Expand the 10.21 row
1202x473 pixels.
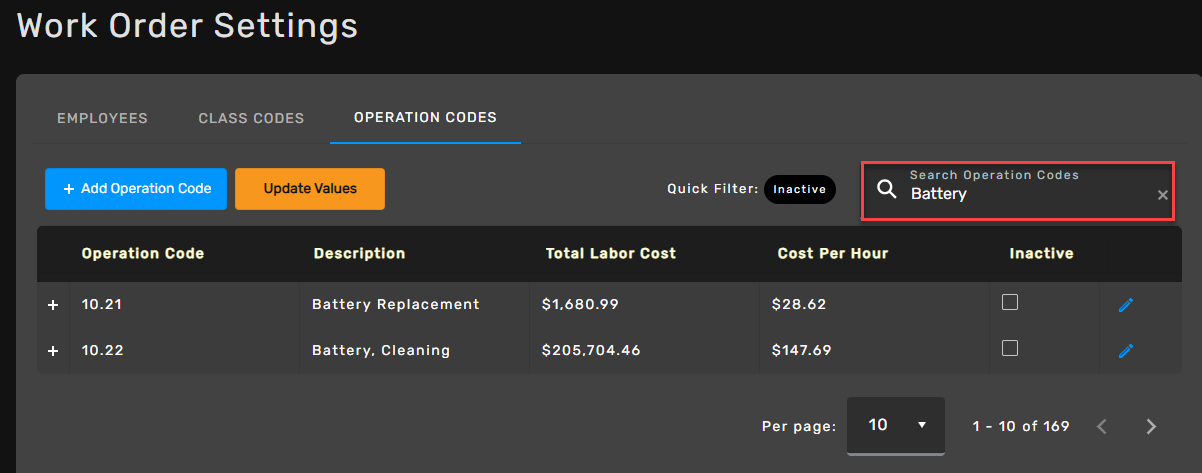coord(53,305)
